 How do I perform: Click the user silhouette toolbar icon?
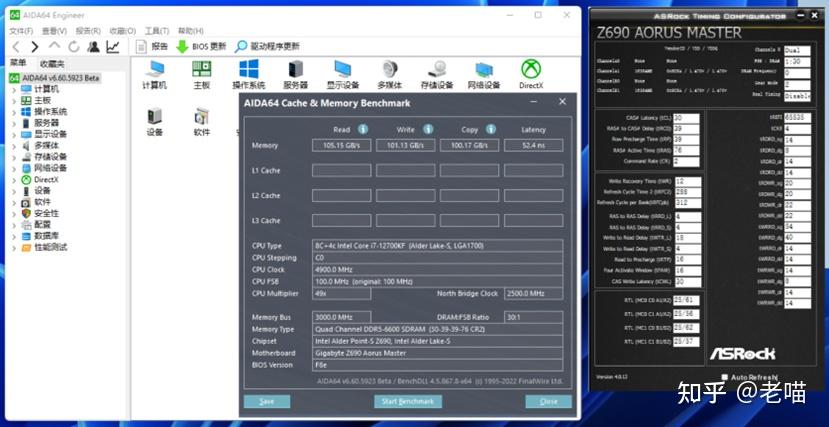(x=93, y=47)
